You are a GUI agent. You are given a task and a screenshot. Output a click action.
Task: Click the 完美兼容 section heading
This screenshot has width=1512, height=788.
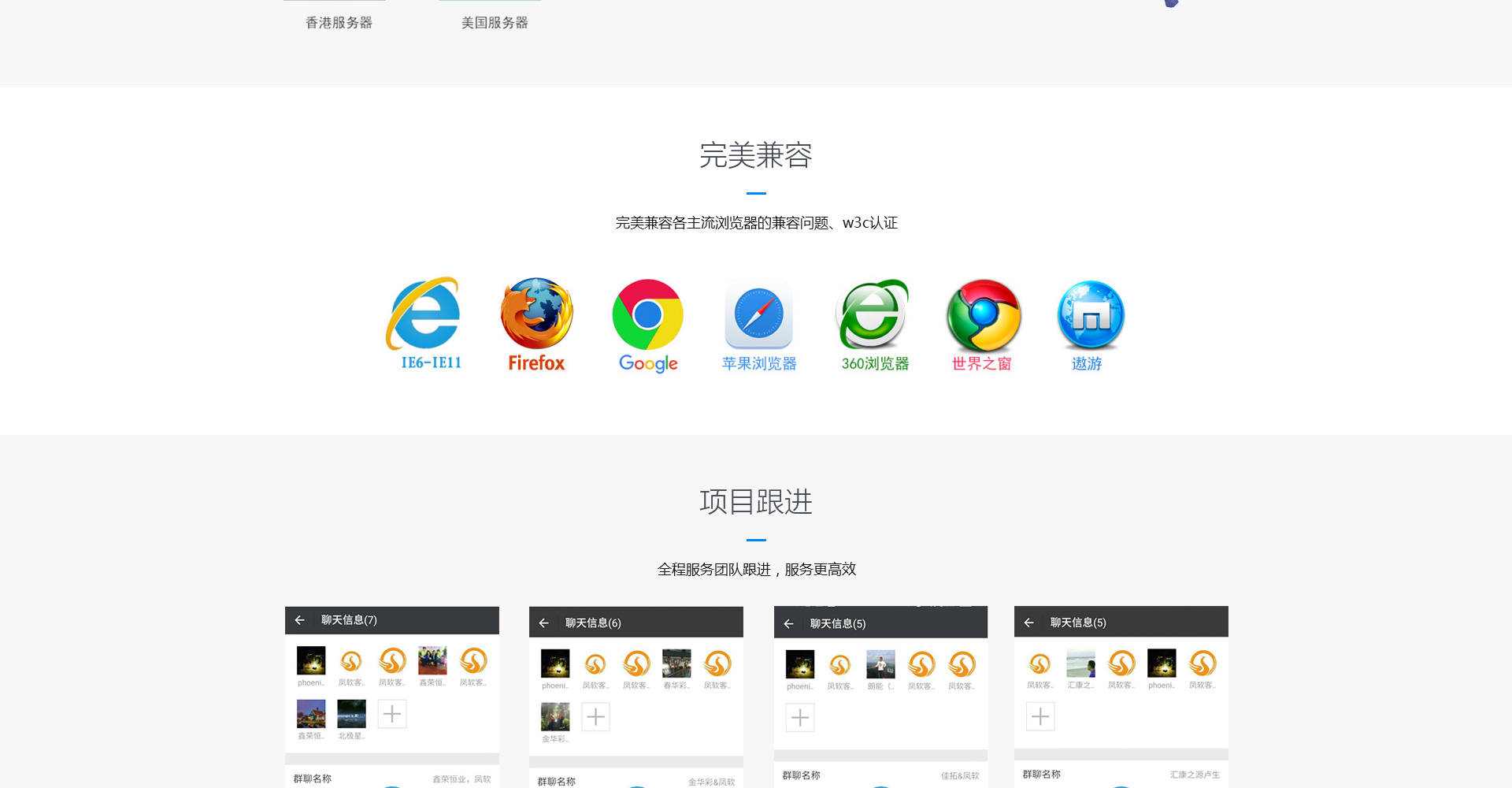click(755, 155)
